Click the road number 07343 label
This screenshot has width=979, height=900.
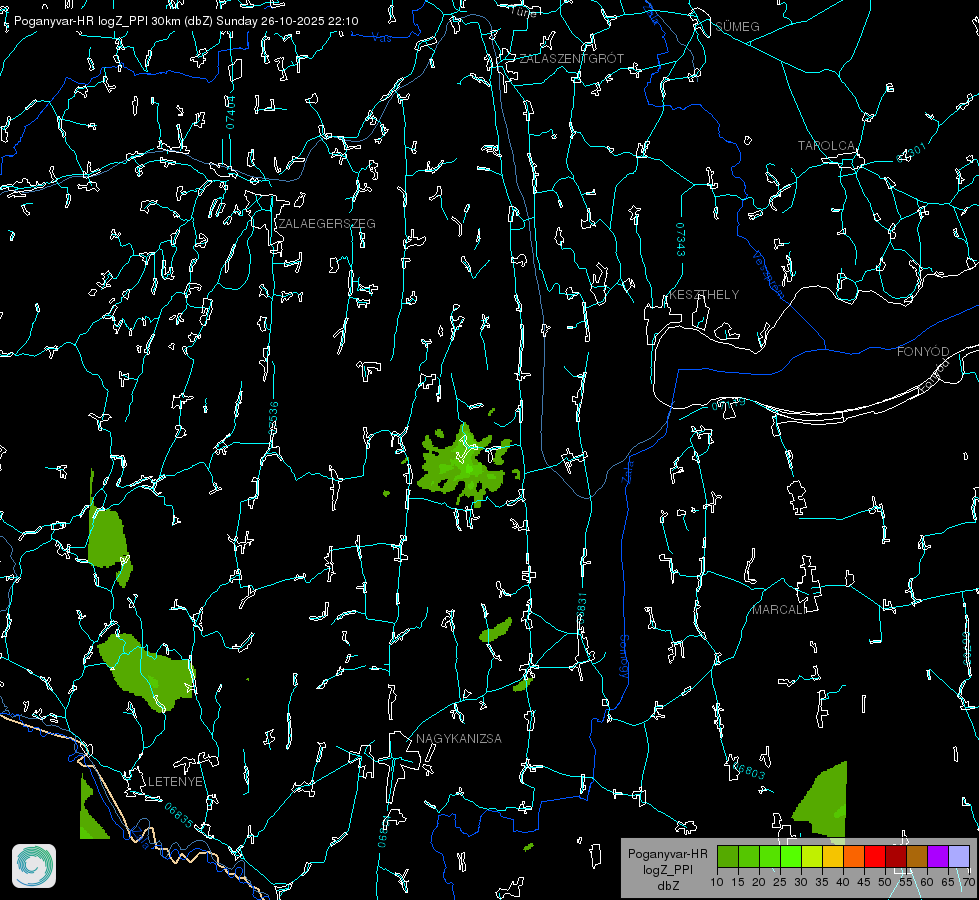680,239
